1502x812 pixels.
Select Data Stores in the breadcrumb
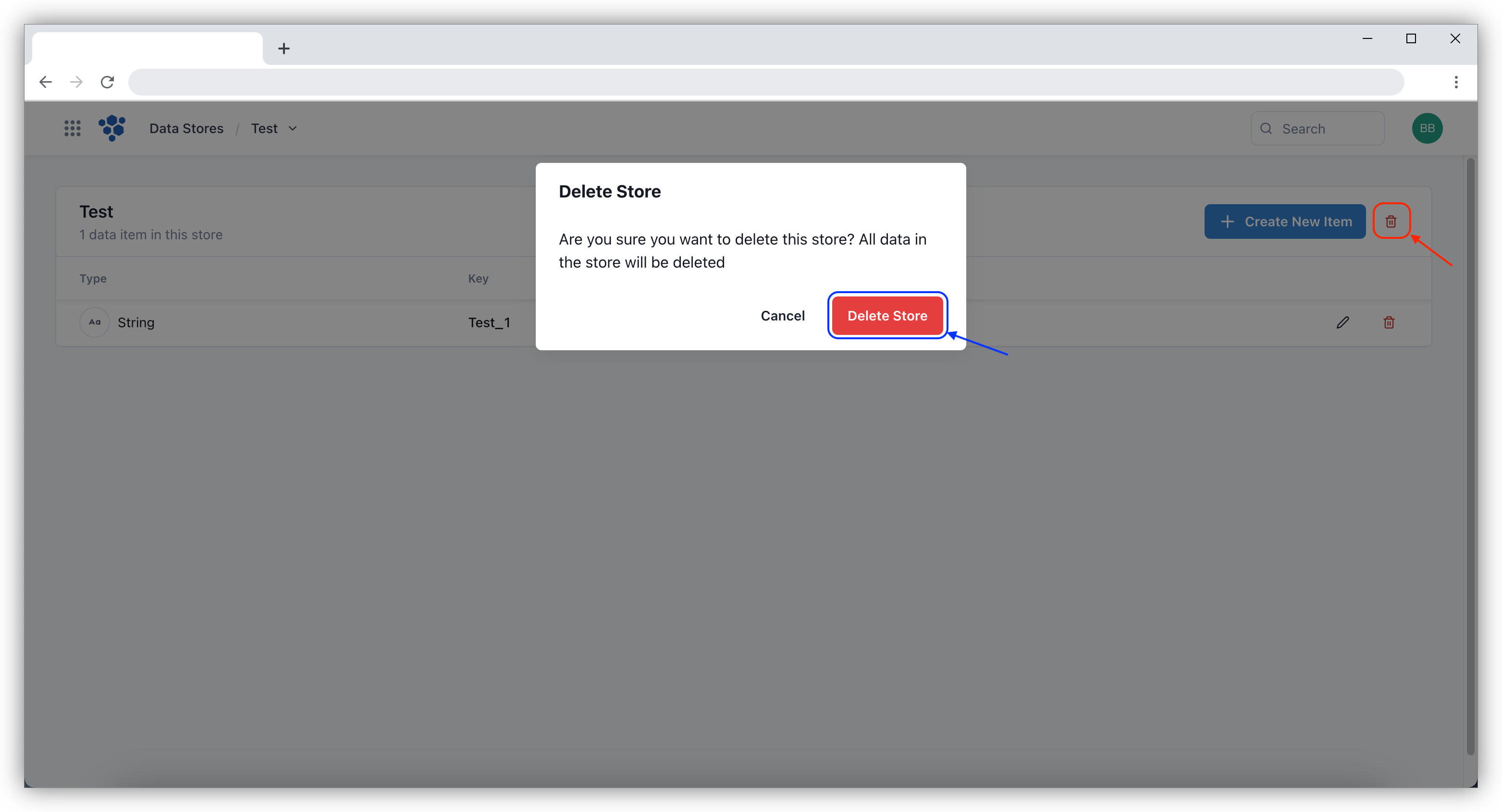point(186,128)
